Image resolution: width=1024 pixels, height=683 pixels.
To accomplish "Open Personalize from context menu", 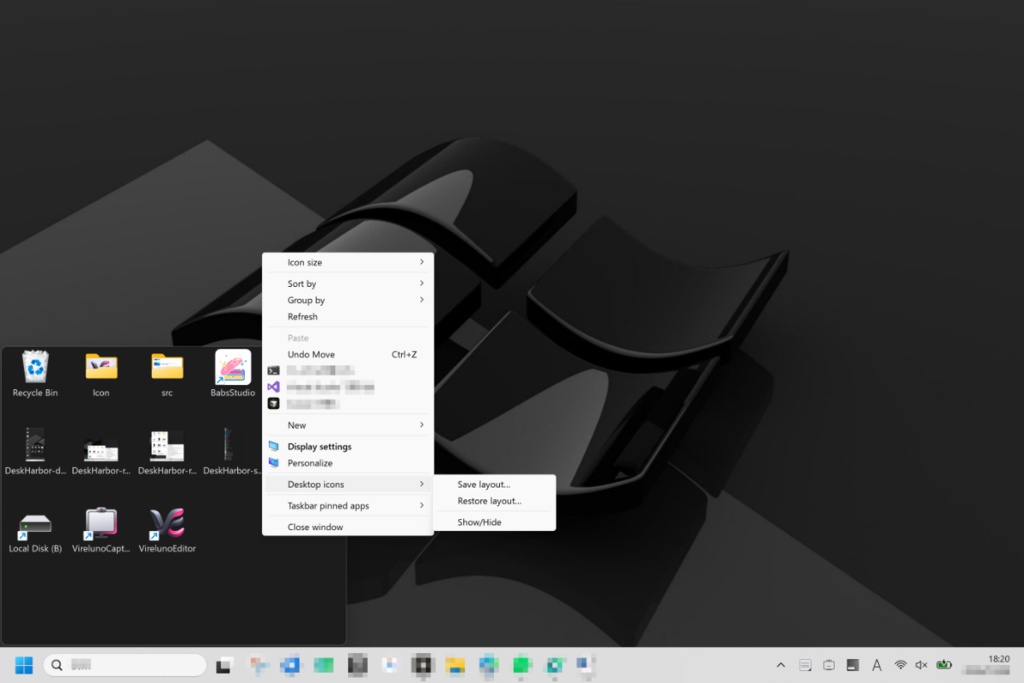I will [347, 463].
